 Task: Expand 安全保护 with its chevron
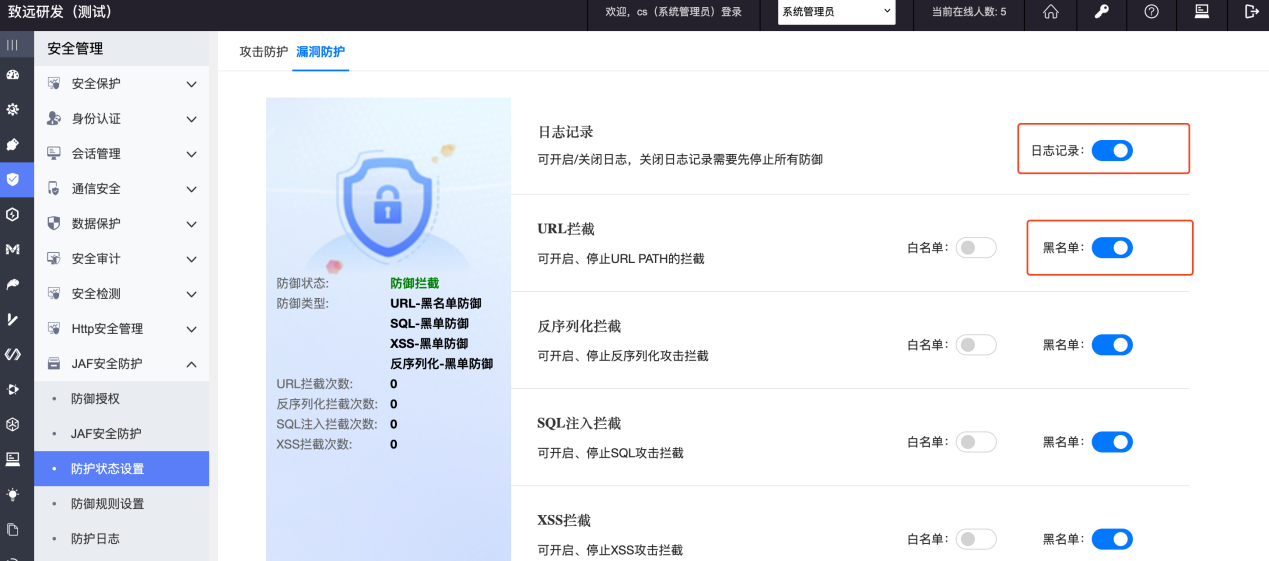[191, 84]
